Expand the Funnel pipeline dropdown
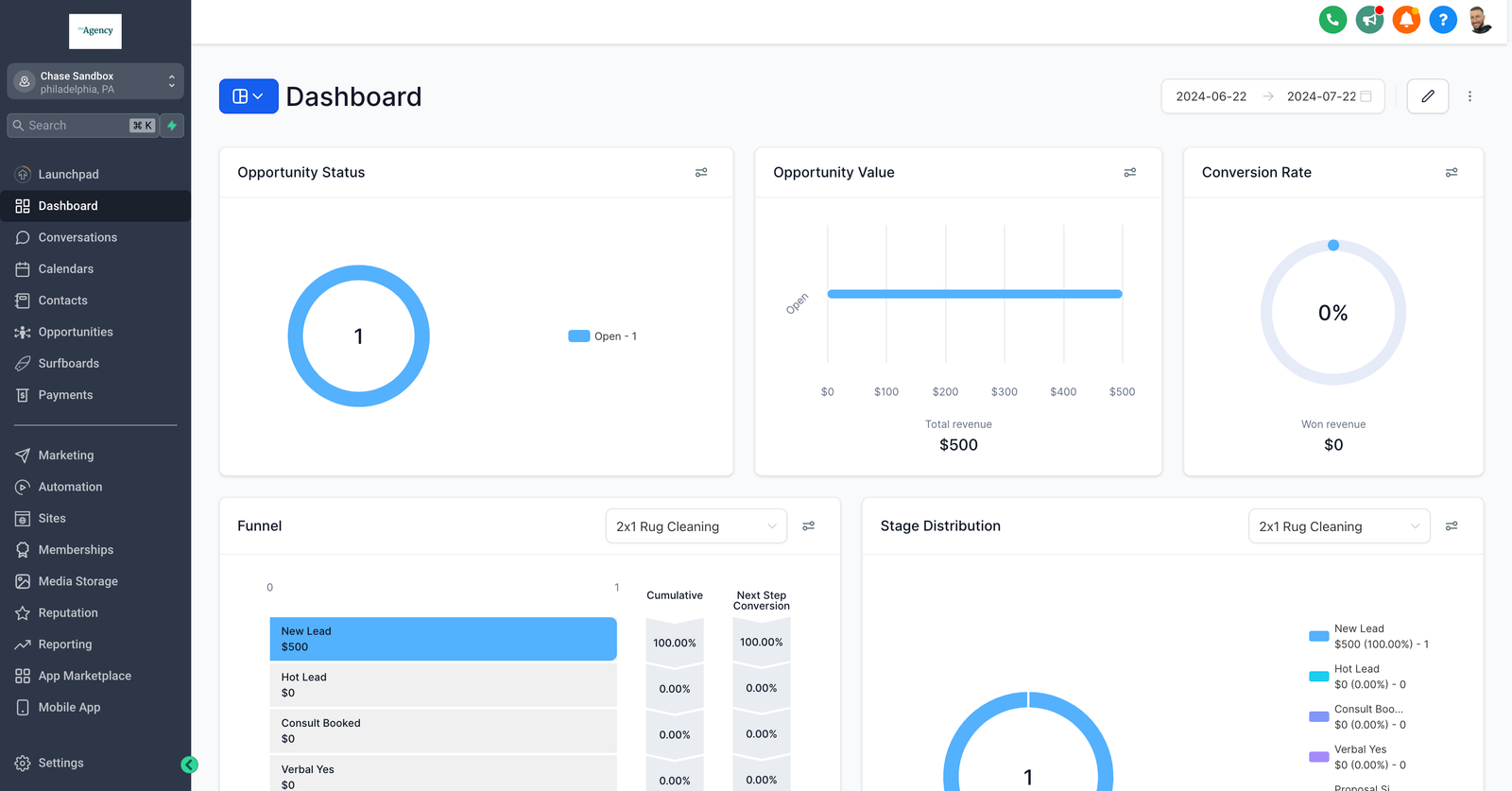The width and height of the screenshot is (1512, 791). tap(696, 526)
